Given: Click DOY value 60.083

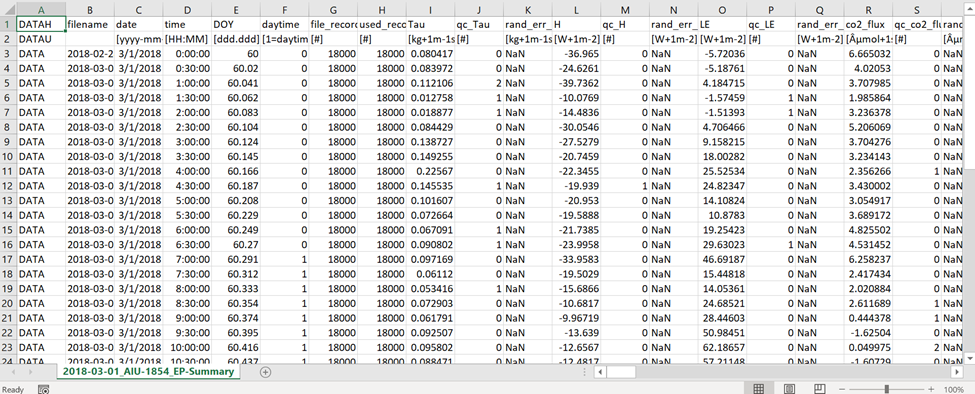Looking at the screenshot, I should click(236, 112).
